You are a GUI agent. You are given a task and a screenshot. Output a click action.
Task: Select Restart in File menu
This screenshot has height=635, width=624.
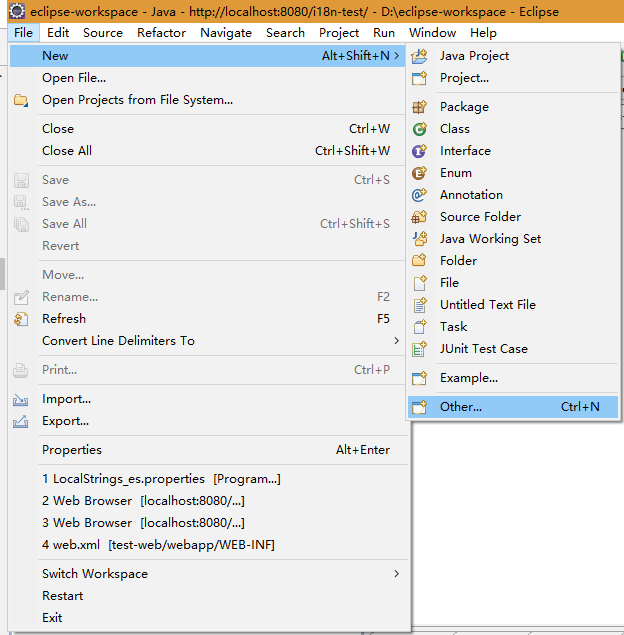click(207, 596)
